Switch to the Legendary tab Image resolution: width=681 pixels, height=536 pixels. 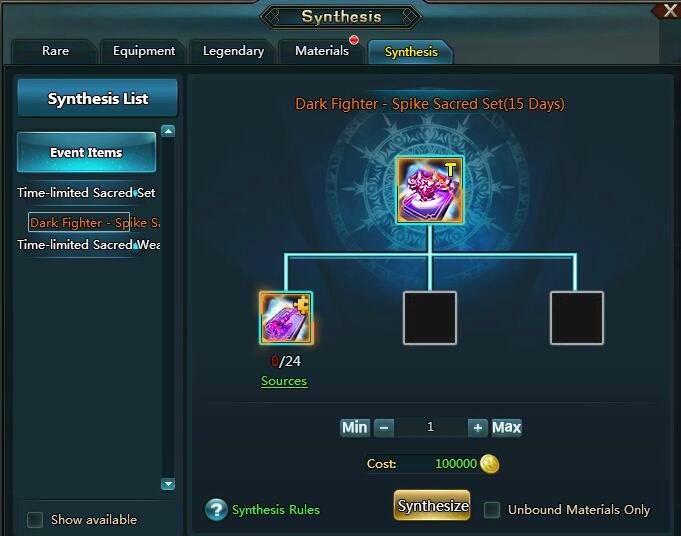233,51
